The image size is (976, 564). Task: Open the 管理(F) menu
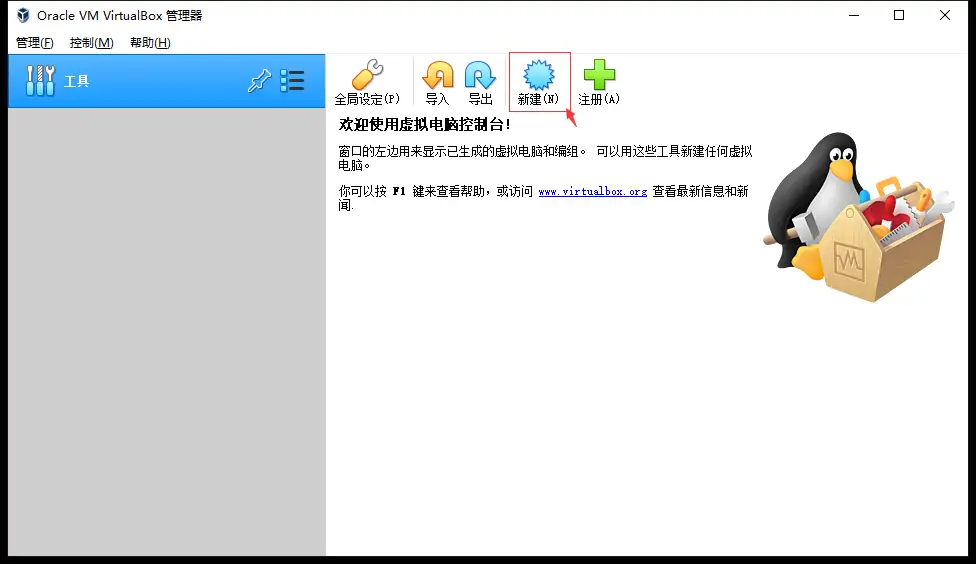point(35,43)
